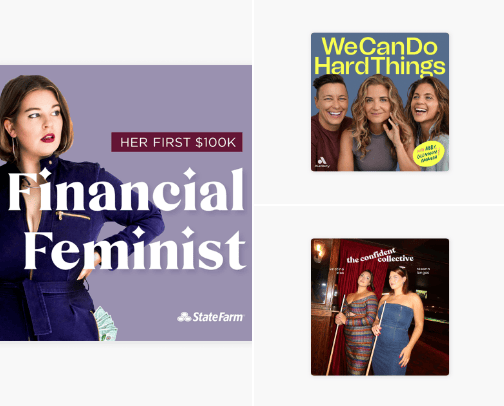Click the HER FIRST $100K maroon badge
This screenshot has height=406, width=504.
177,142
